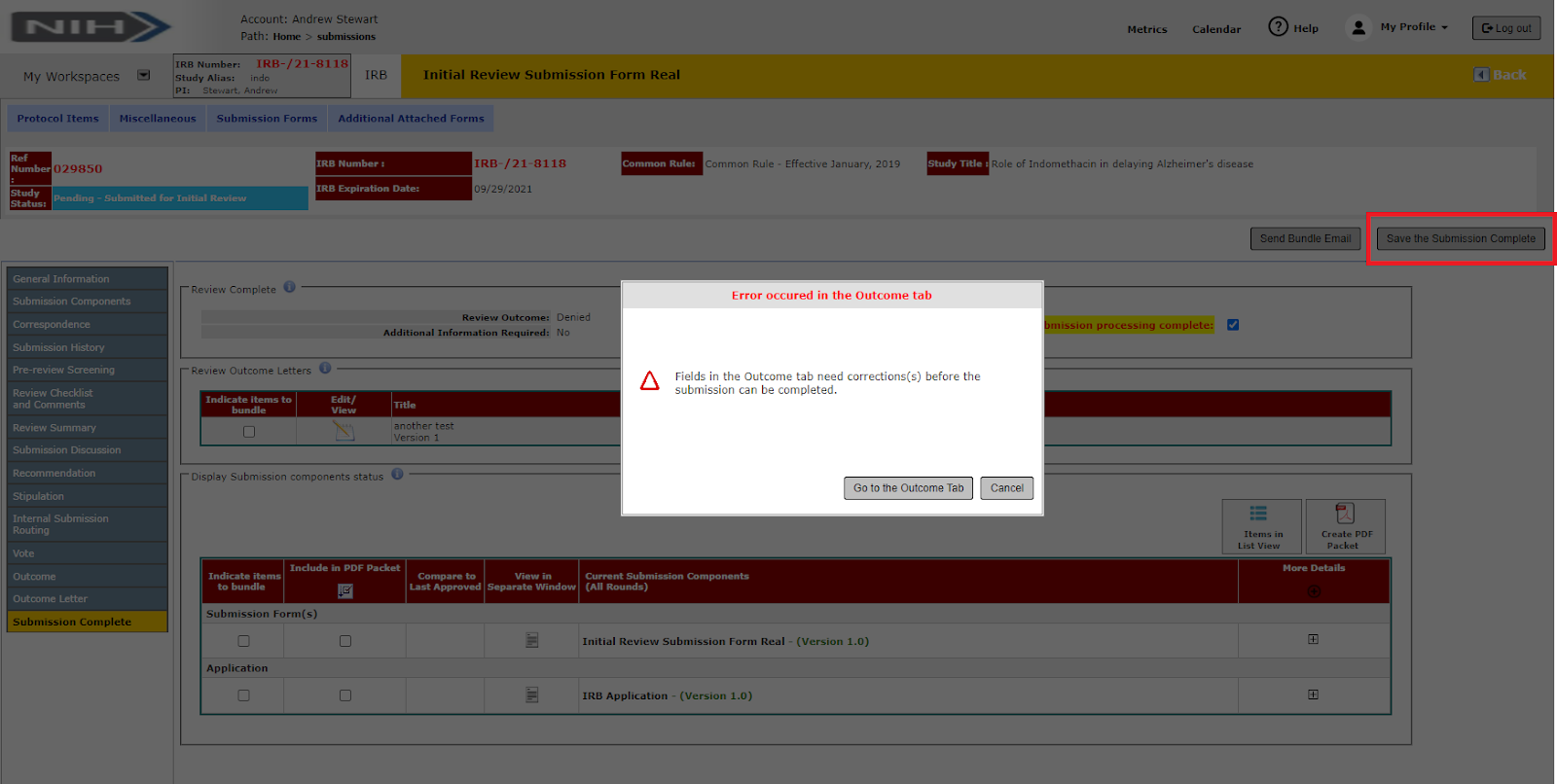The width and height of the screenshot is (1557, 784).
Task: Open Submission Components in sidebar
Action: (x=88, y=302)
